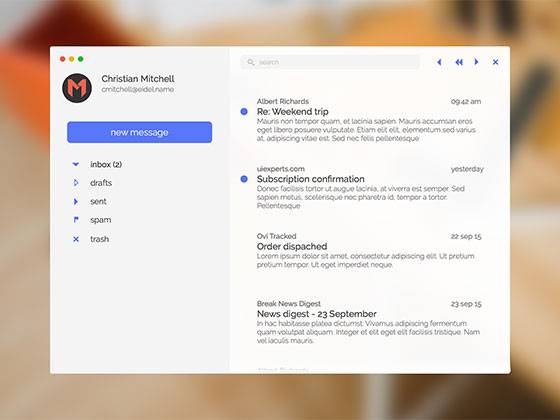This screenshot has width=560, height=420.
Task: Click the double-arrow reply all icon
Action: pyautogui.click(x=459, y=62)
